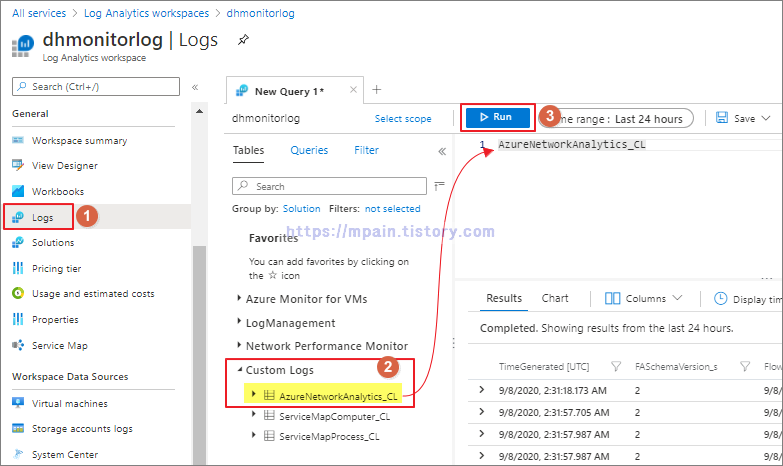The height and width of the screenshot is (466, 783).
Task: Click Filters not selected link
Action: (x=392, y=209)
